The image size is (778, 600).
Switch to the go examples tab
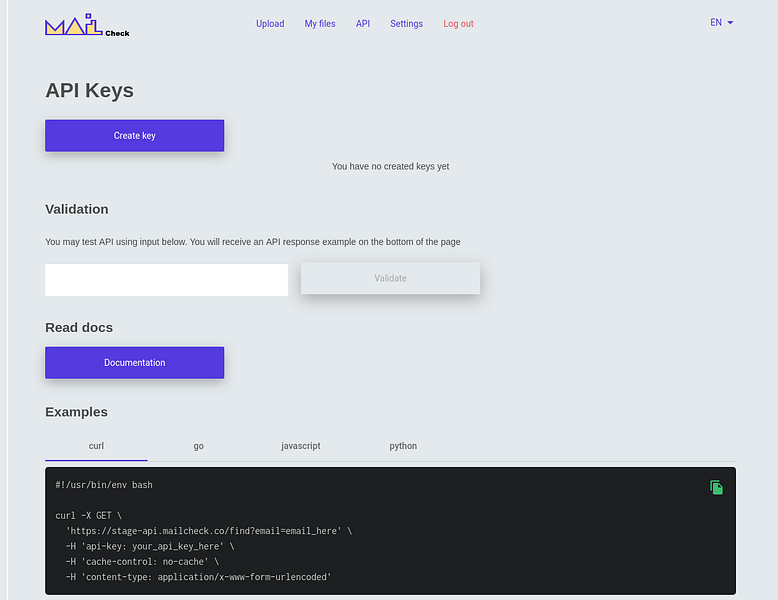(x=198, y=446)
